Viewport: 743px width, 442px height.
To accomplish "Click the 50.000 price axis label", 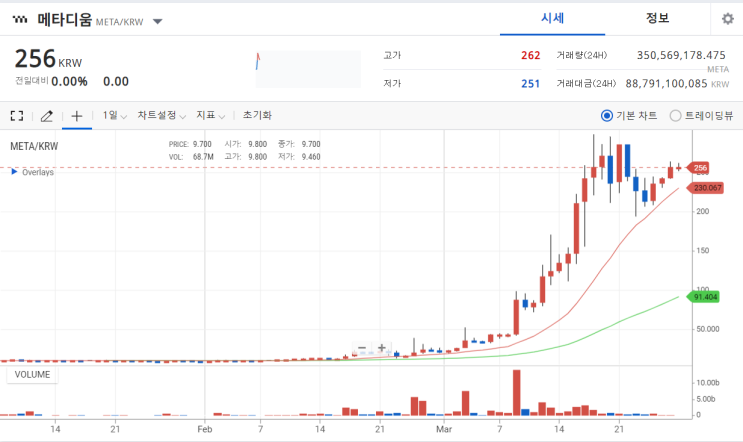I will (708, 329).
